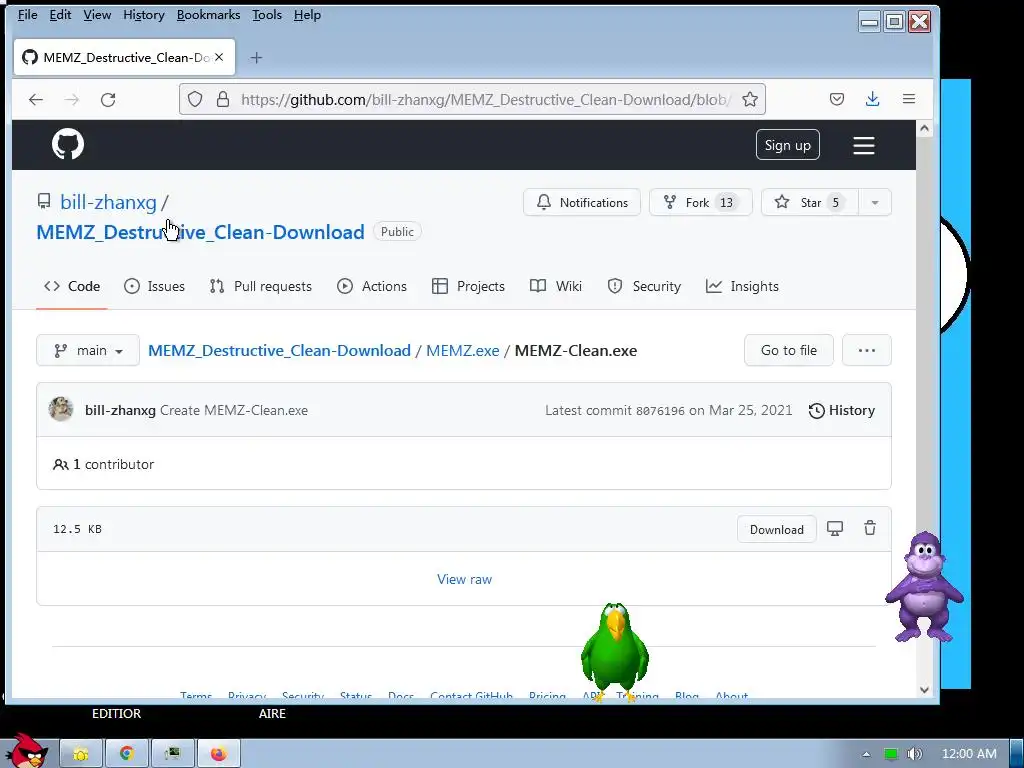The width and height of the screenshot is (1024, 768).
Task: Save the page to Pocket with the Pocket icon
Action: [x=837, y=99]
